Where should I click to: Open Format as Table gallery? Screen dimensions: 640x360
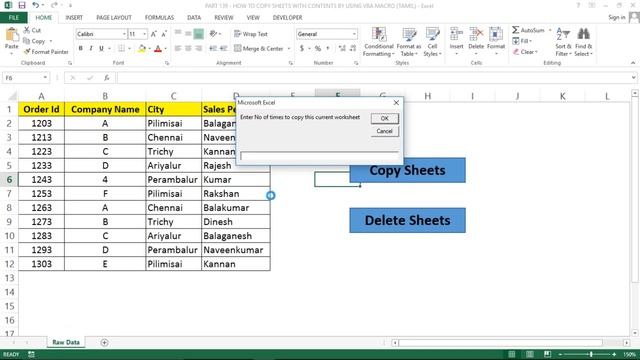[409, 42]
